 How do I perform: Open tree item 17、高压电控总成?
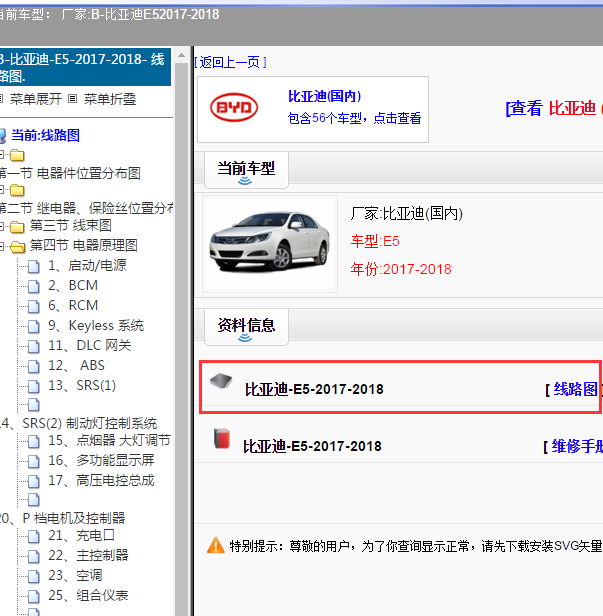click(101, 480)
